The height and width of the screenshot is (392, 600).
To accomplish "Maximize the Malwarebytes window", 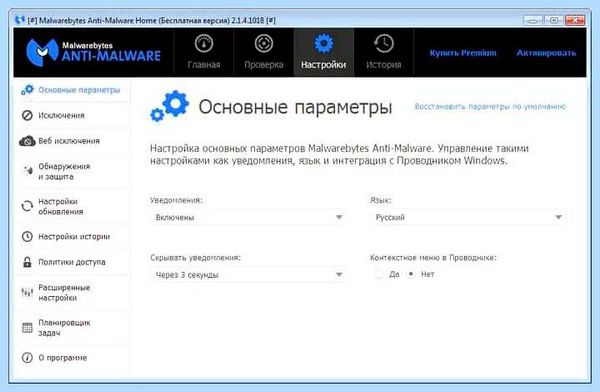I will 553,20.
